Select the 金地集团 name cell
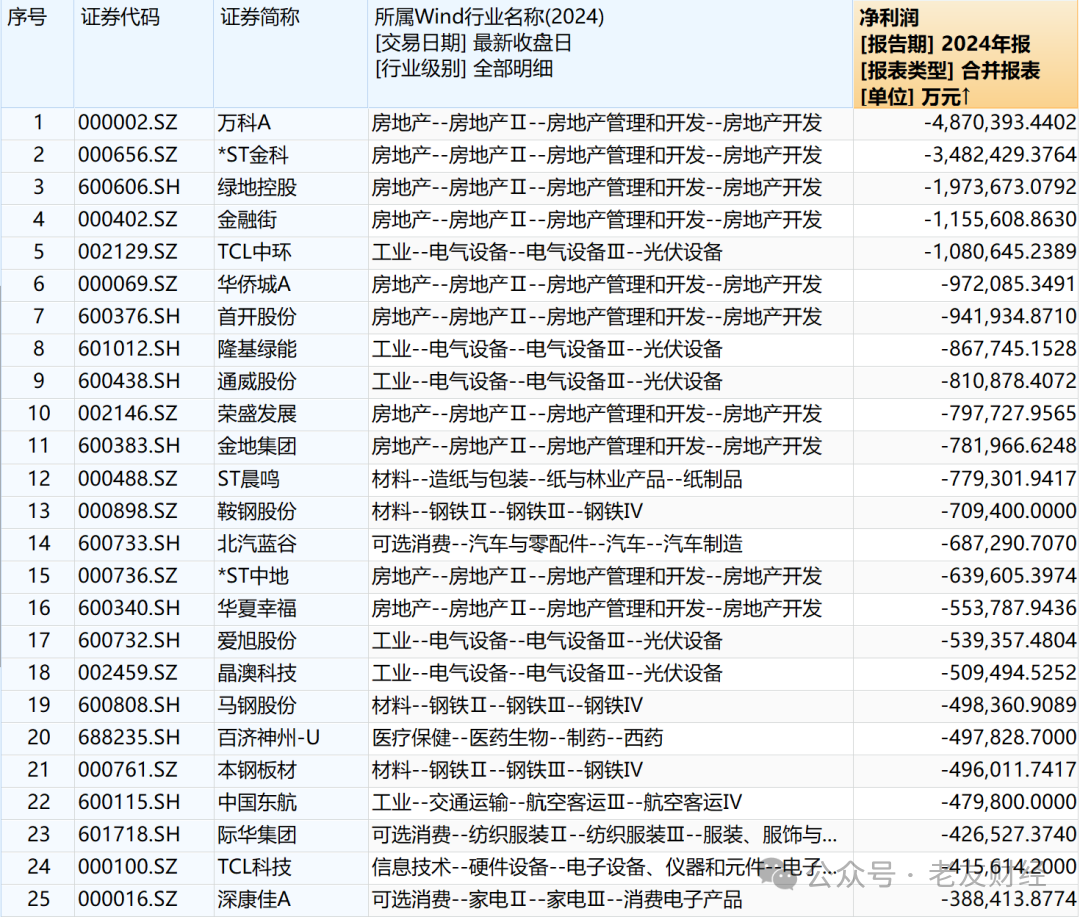1080x917 pixels. pos(291,447)
